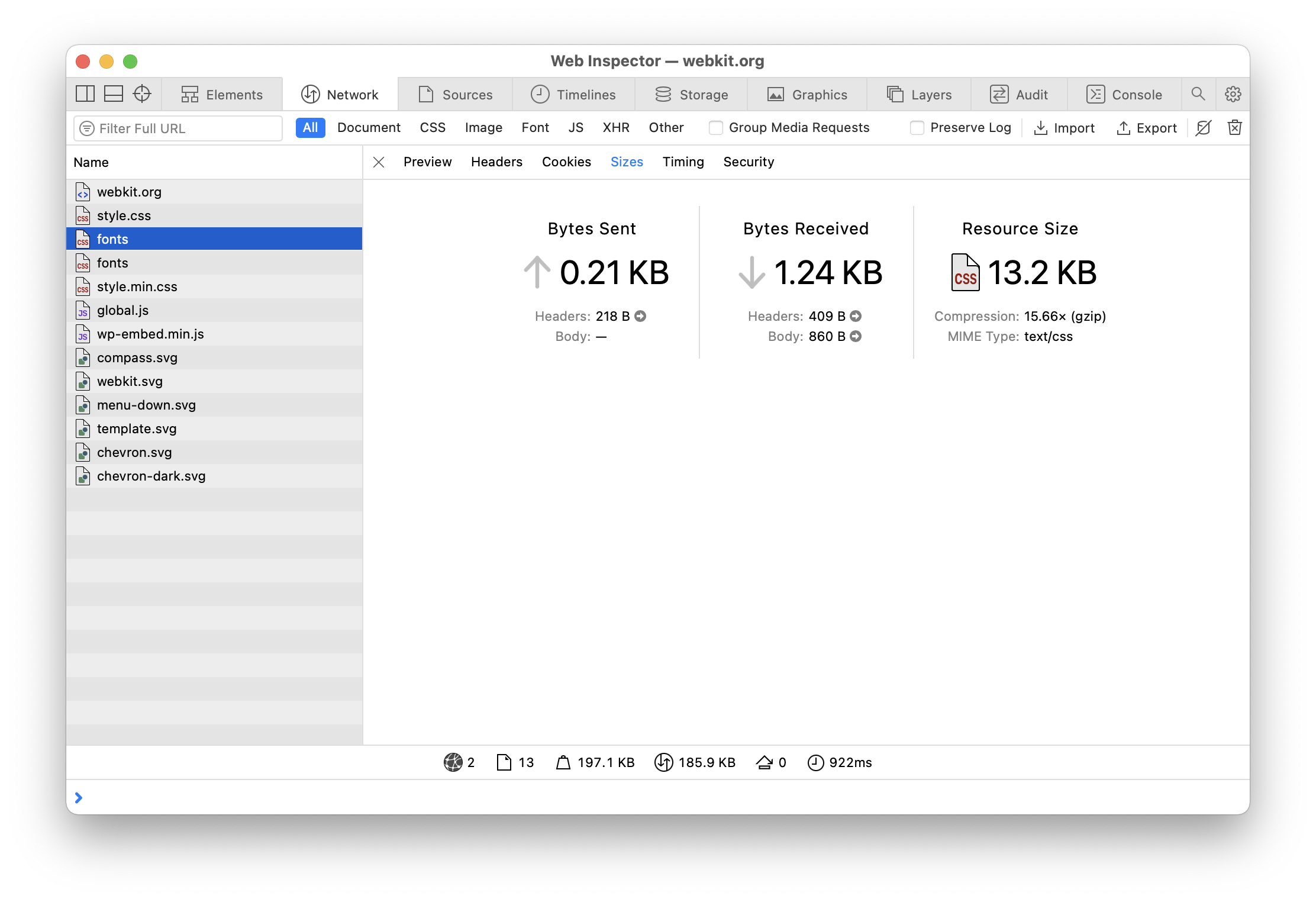Viewport: 1316px width, 902px height.
Task: Toggle the Preserve Log checkbox
Action: pyautogui.click(x=917, y=128)
